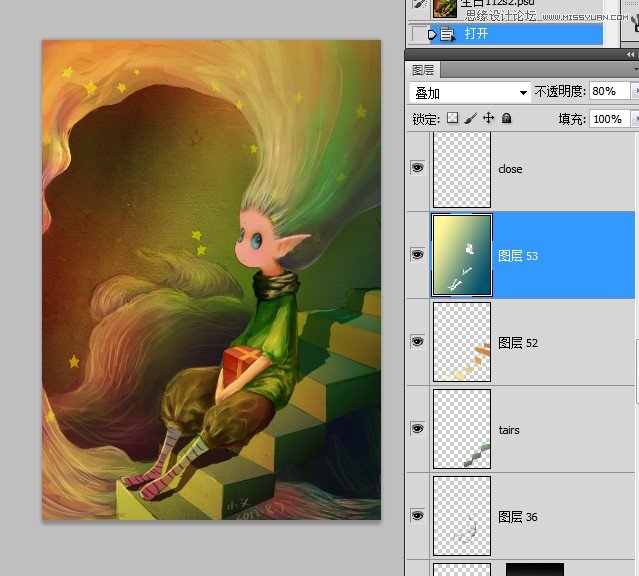Viewport: 639px width, 576px height.
Task: Click the lock transparent pixels icon
Action: point(452,118)
